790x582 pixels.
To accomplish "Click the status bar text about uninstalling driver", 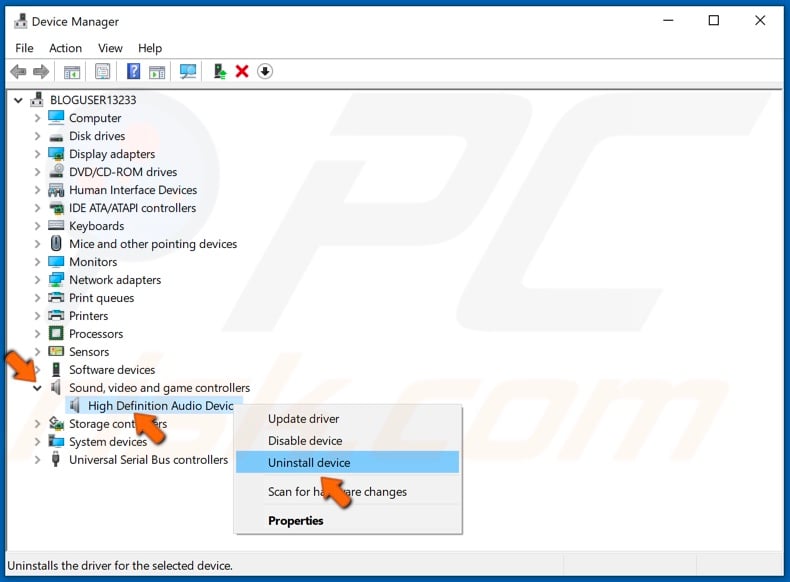I will pos(120,566).
